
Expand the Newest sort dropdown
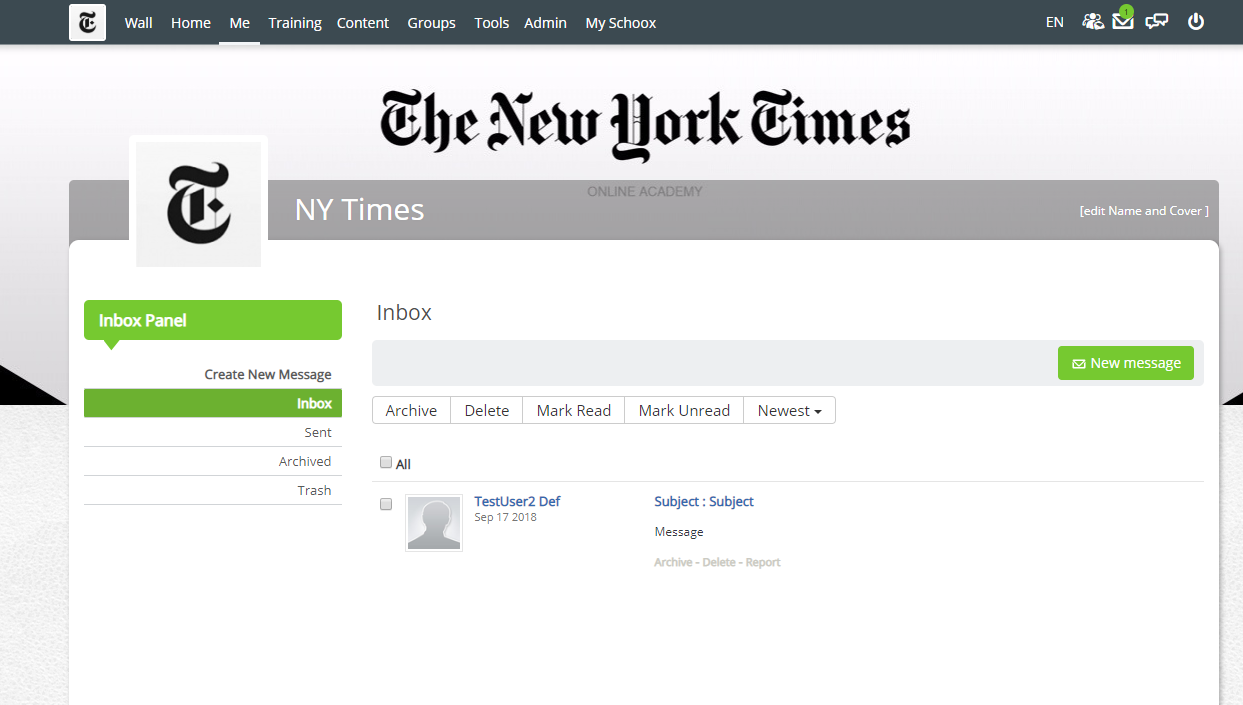pos(789,410)
